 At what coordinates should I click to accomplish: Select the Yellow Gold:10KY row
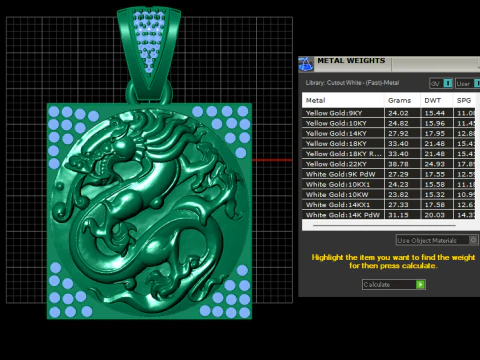tap(389, 123)
